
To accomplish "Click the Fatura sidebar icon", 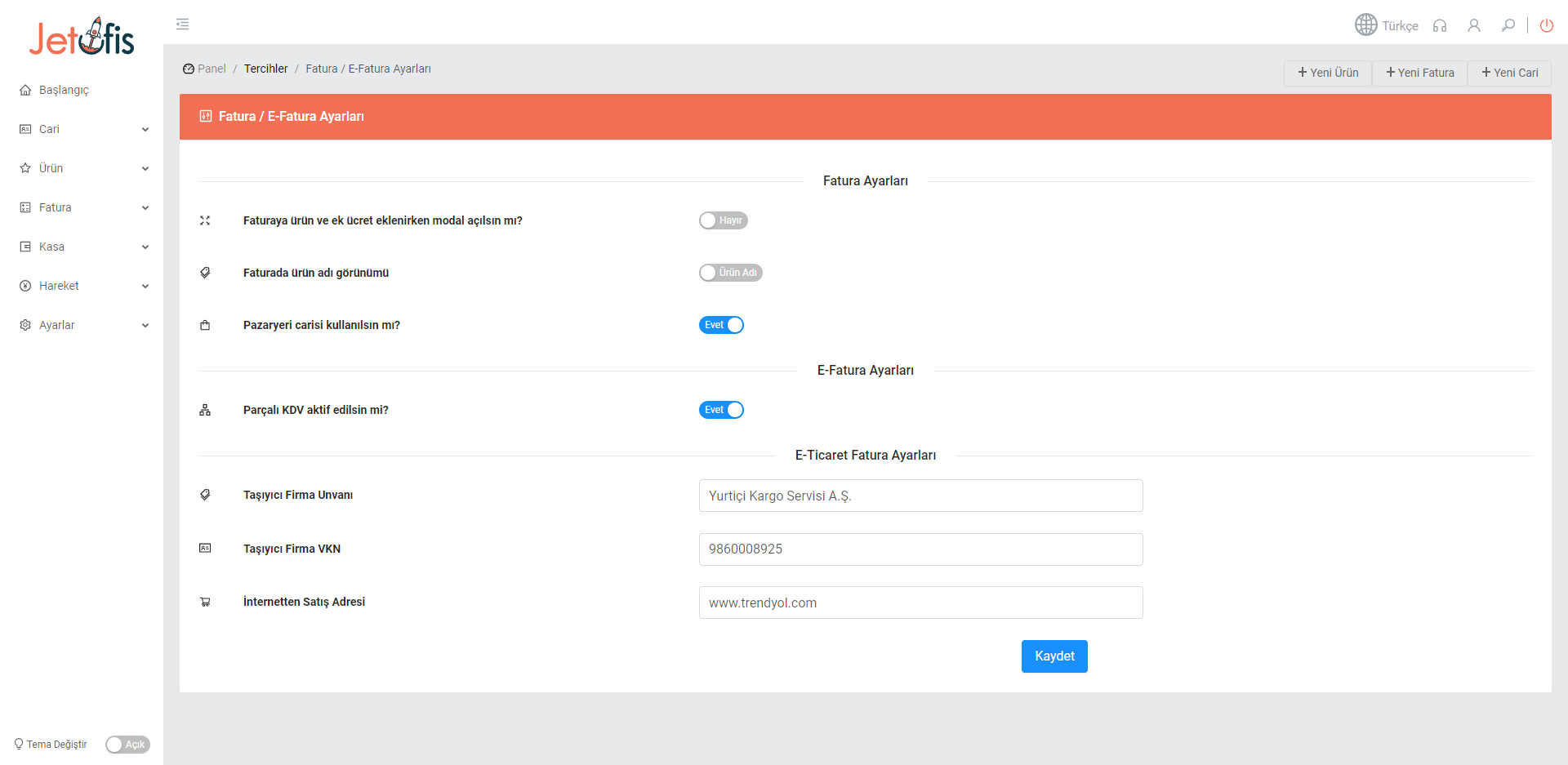I will (25, 207).
